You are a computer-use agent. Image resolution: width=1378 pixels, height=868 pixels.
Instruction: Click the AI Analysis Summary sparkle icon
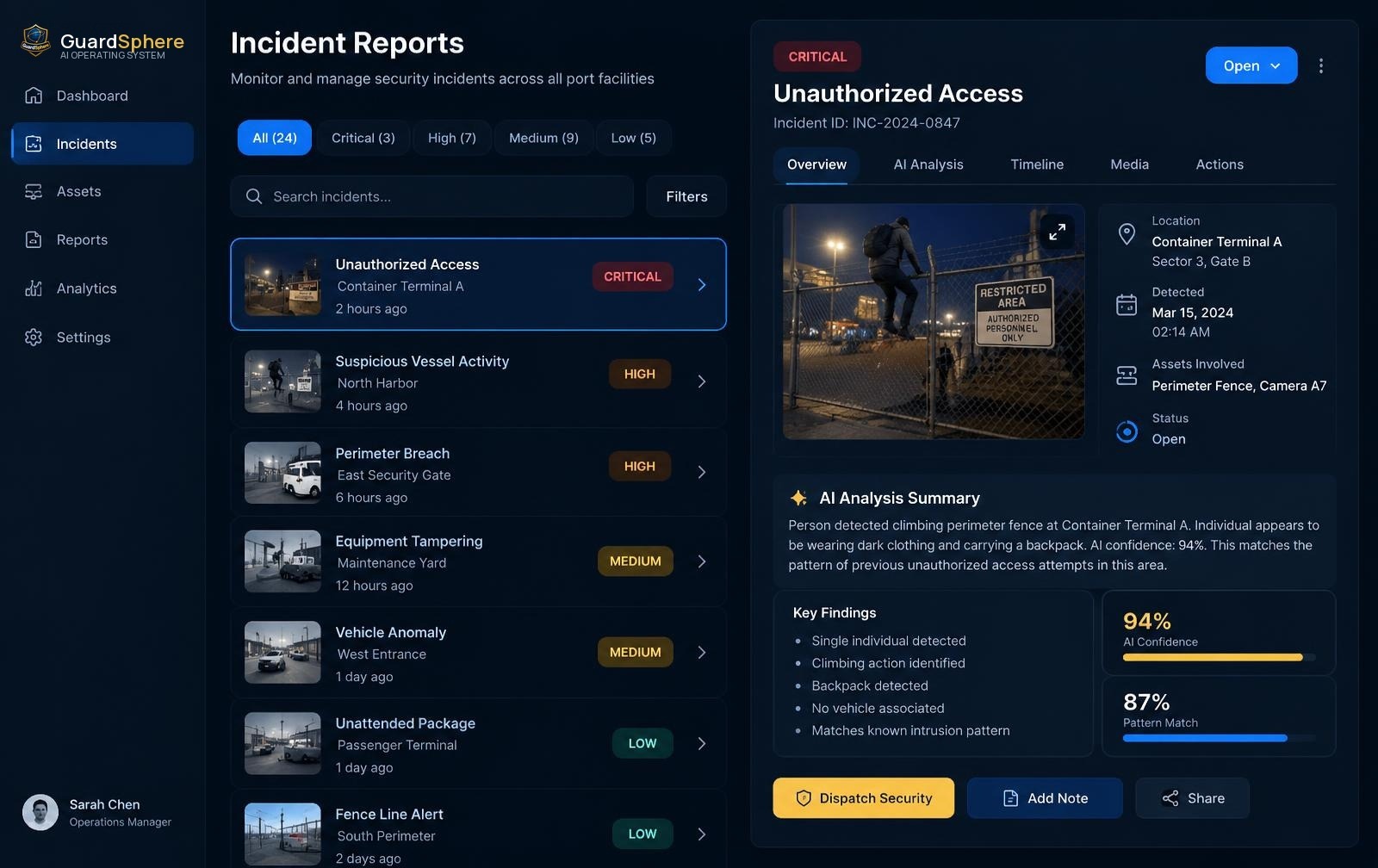coord(798,498)
